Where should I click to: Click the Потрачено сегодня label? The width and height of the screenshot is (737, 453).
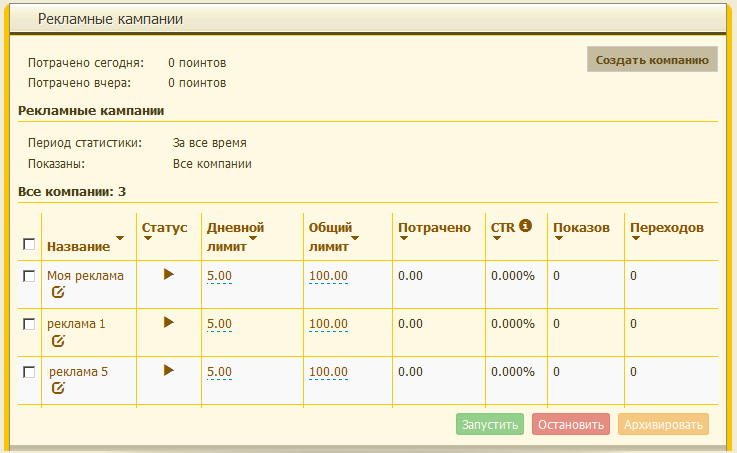86,63
